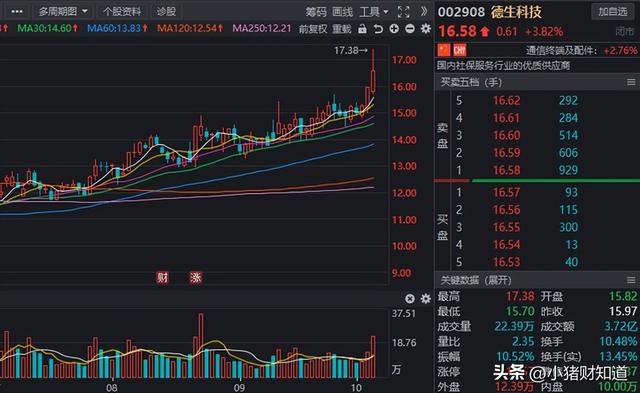Zoom in chart with plus icon
The image size is (640, 393).
tap(394, 29)
